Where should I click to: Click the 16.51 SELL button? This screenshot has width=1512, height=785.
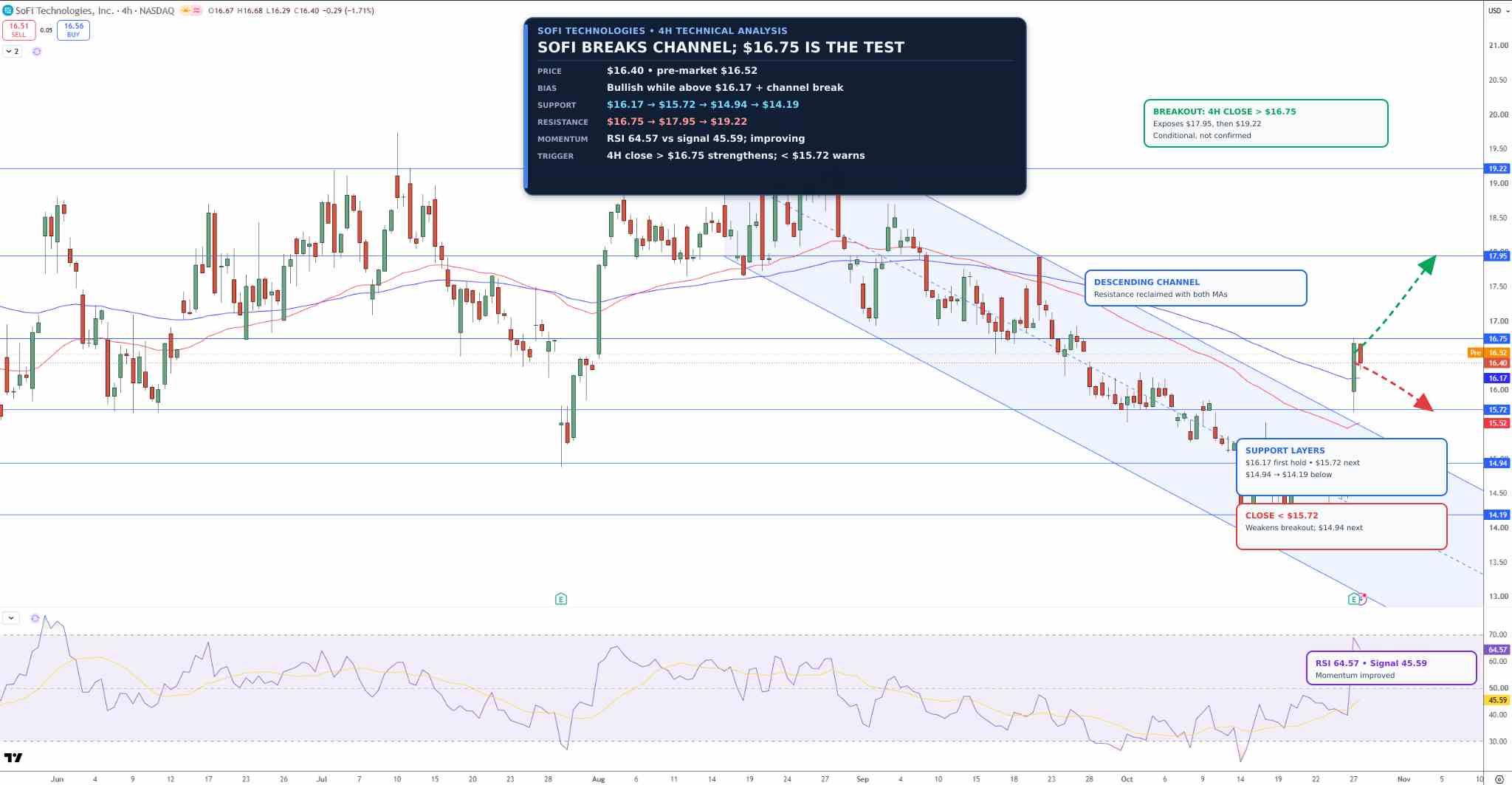19,30
